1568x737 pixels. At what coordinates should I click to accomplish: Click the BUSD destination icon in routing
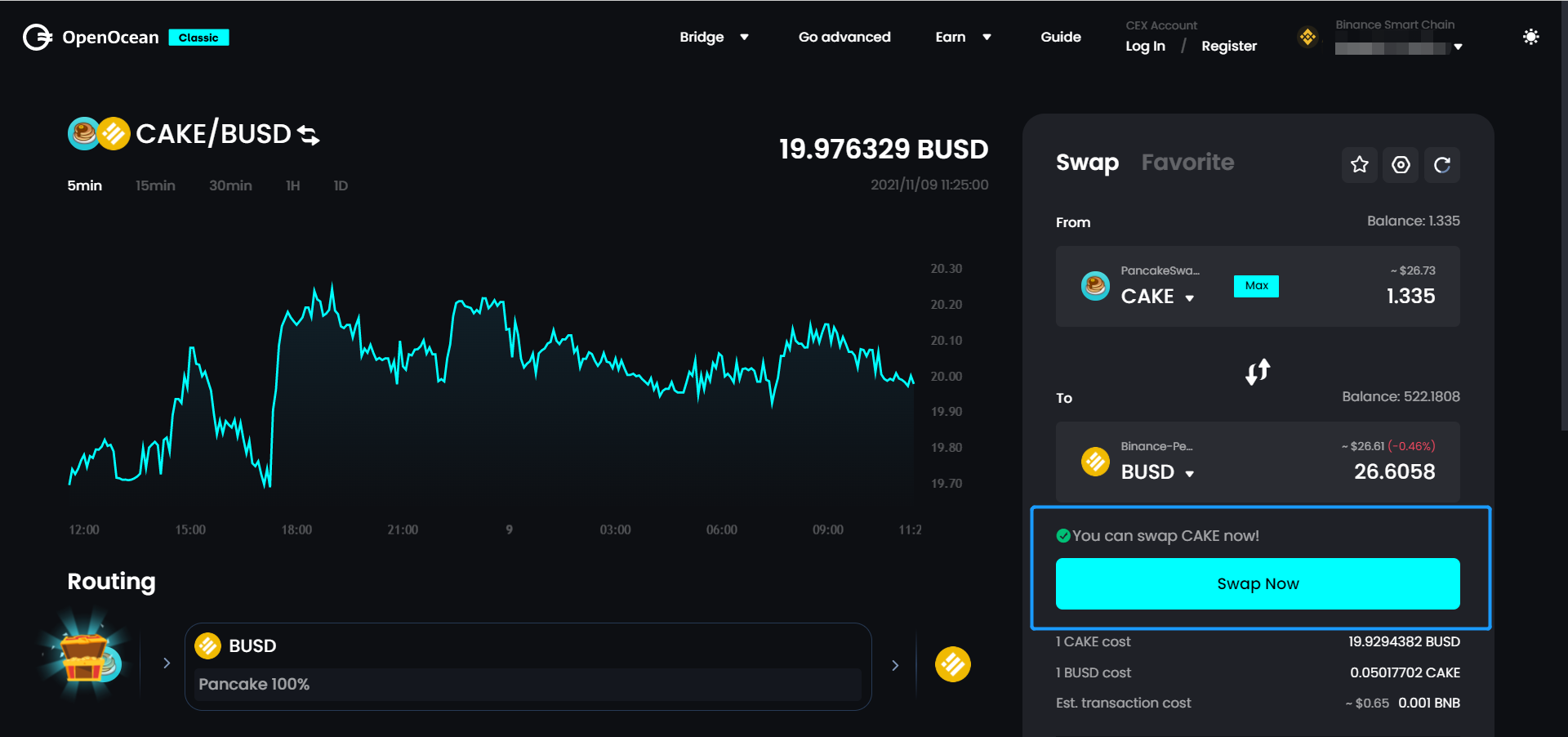tap(952, 664)
